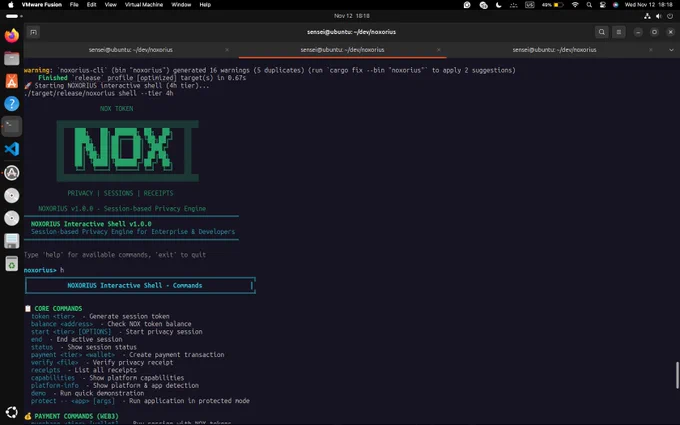Click the Ubuntu top bar clock 'Nov 12 18:18'

pos(352,16)
